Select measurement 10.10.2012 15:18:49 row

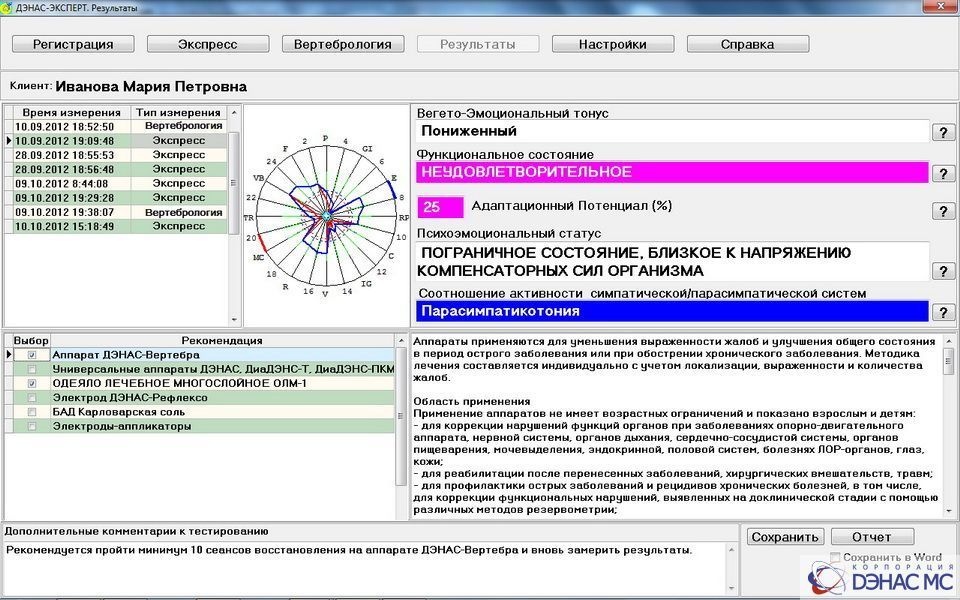(68, 227)
